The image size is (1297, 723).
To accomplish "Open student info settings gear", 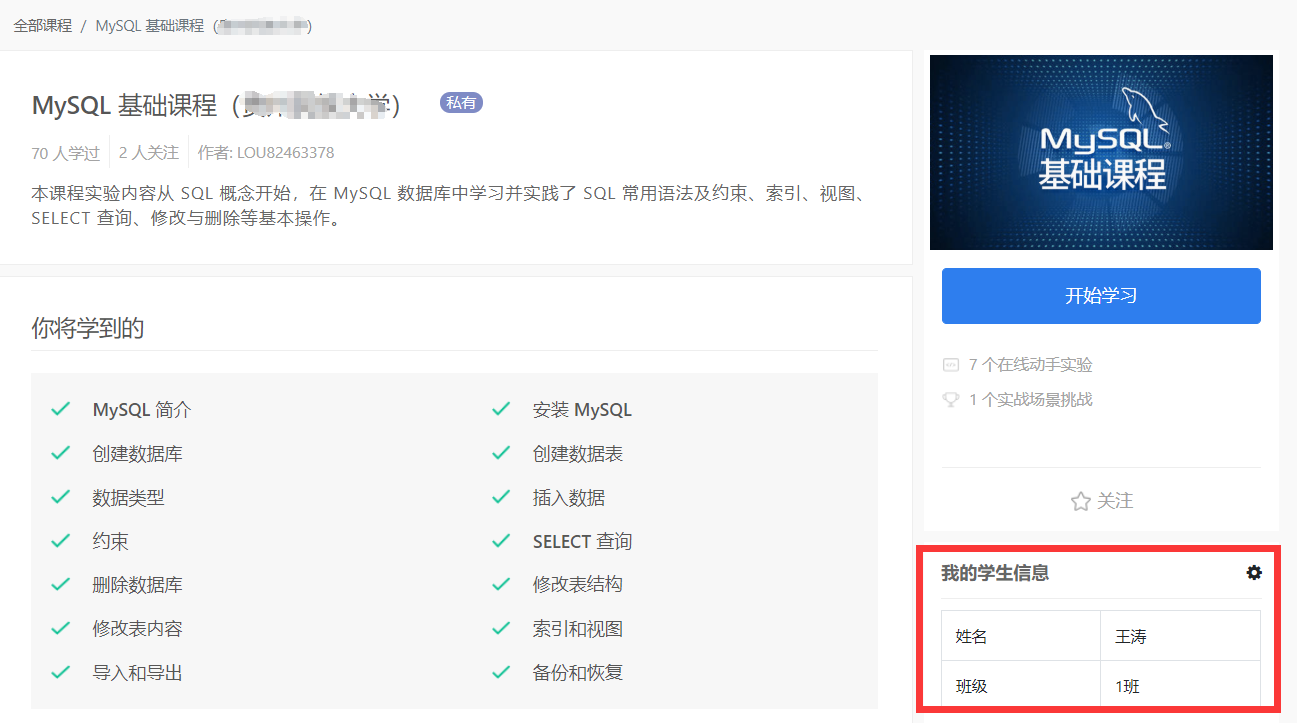I will click(1253, 573).
